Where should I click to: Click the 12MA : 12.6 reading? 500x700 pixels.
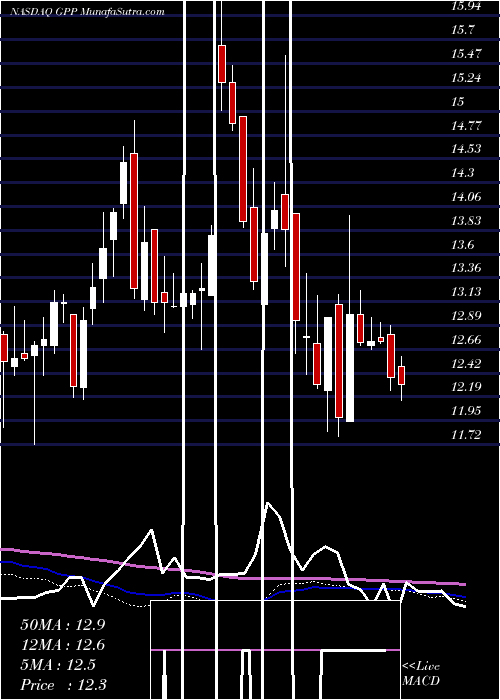click(x=62, y=645)
